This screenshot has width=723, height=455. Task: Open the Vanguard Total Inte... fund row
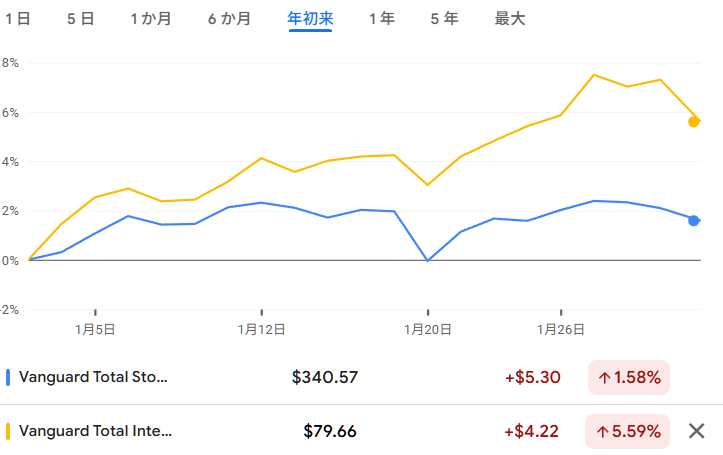click(x=96, y=431)
